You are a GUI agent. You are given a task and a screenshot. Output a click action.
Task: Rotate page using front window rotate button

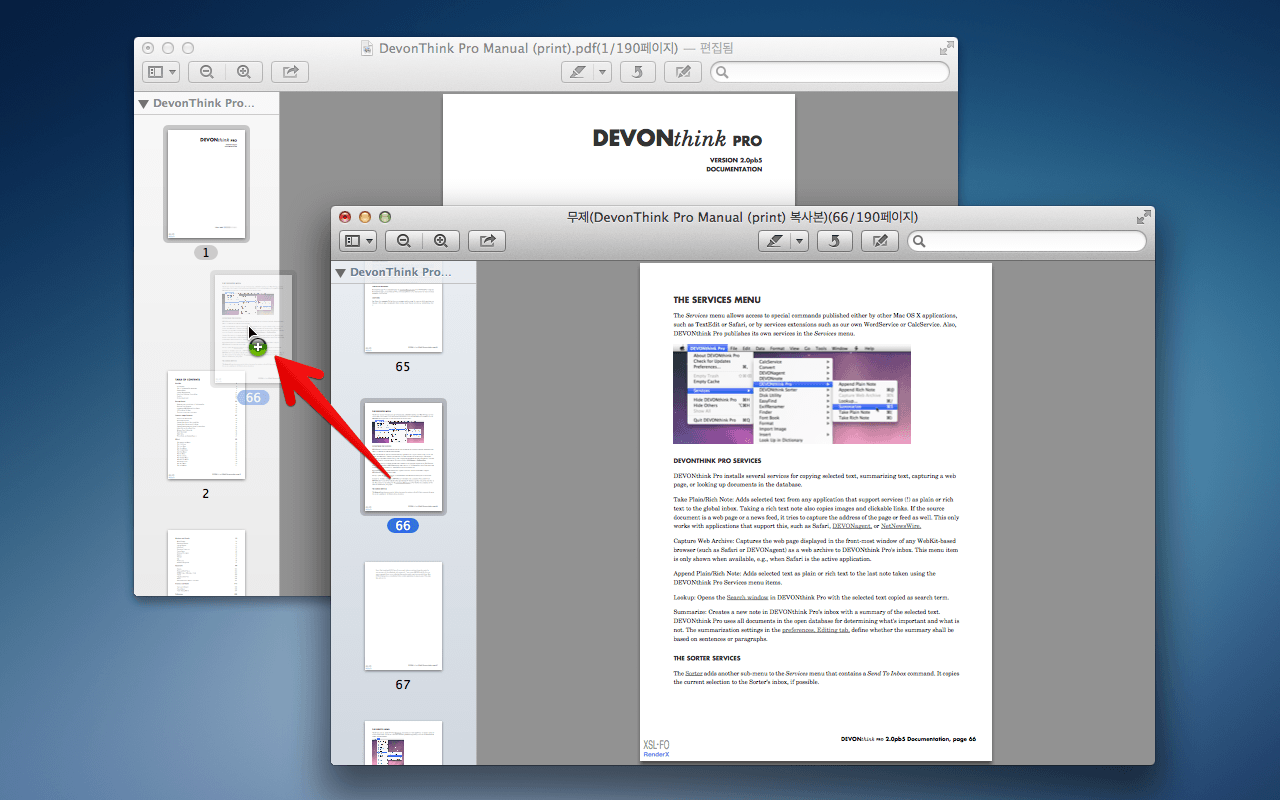[835, 241]
